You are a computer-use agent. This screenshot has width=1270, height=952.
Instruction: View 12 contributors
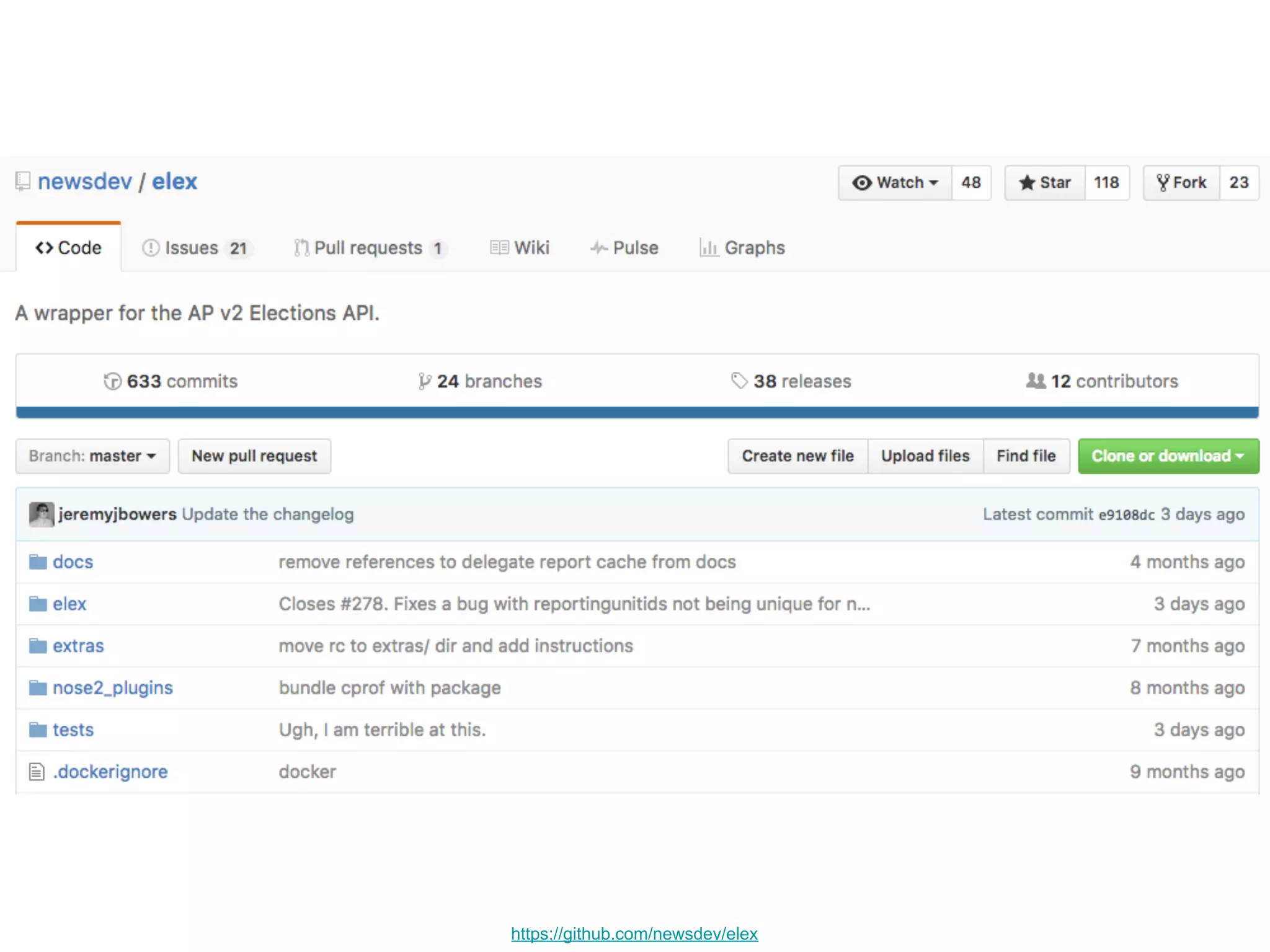[x=1102, y=381]
